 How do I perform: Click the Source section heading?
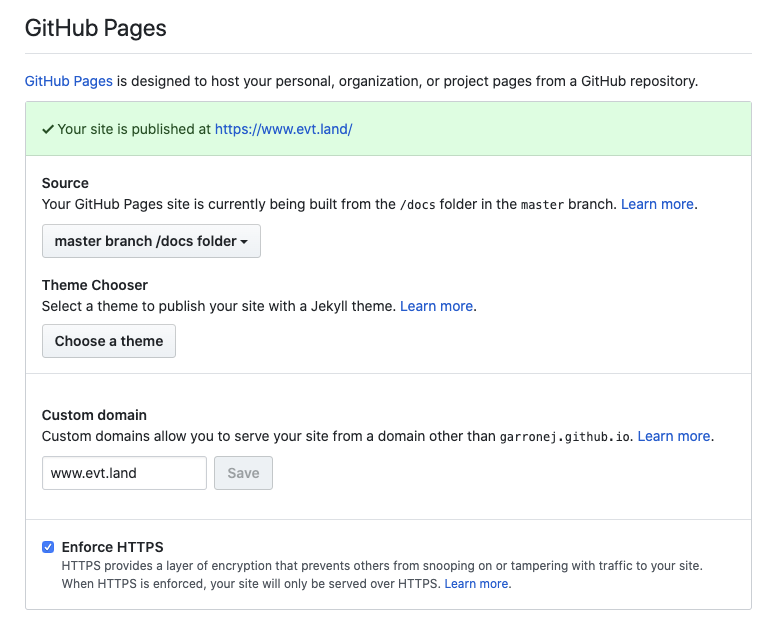(65, 183)
